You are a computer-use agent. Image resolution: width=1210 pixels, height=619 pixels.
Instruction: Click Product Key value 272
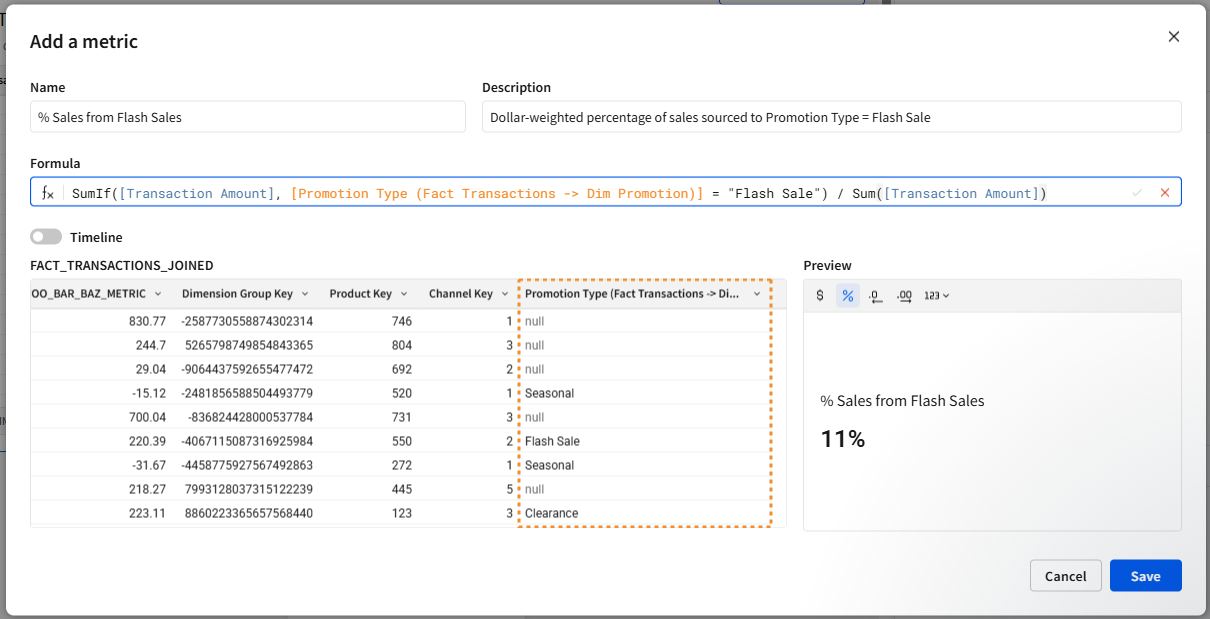coord(402,465)
